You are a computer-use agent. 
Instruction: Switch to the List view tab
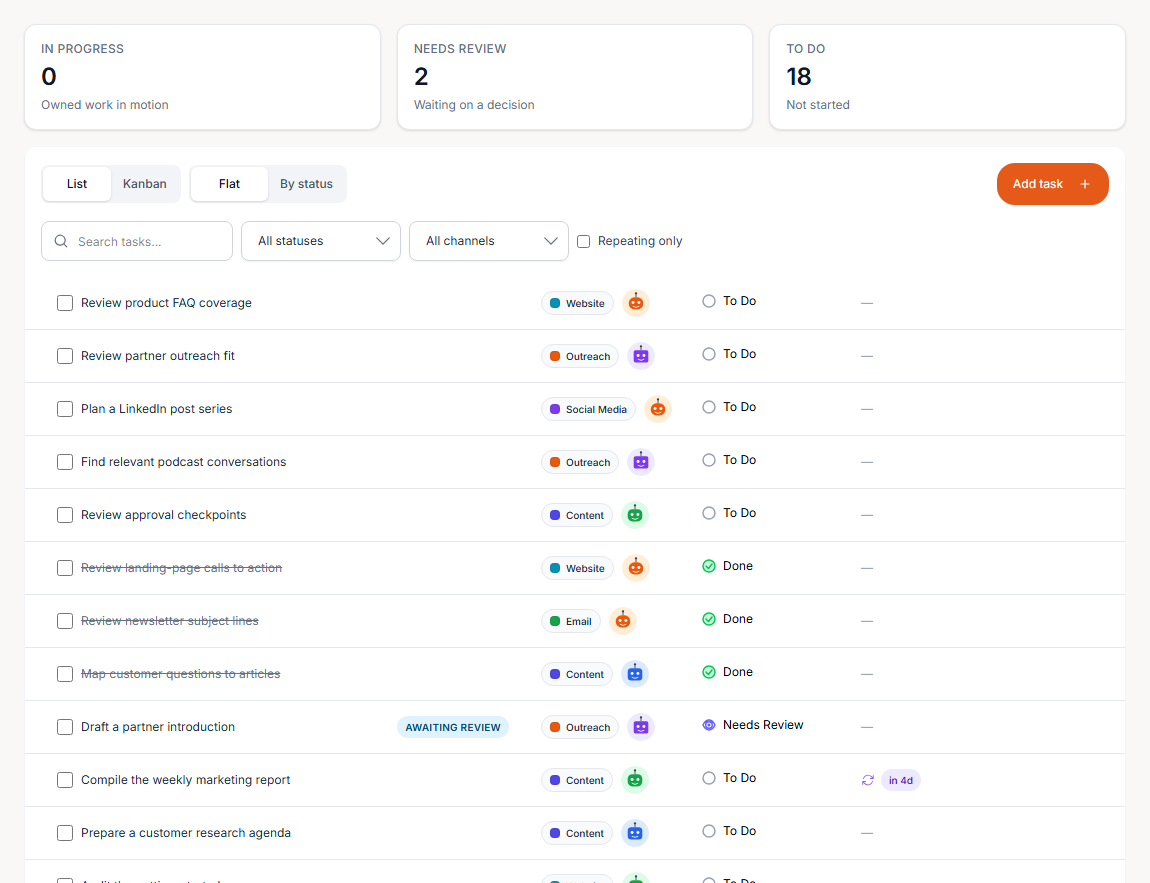77,184
